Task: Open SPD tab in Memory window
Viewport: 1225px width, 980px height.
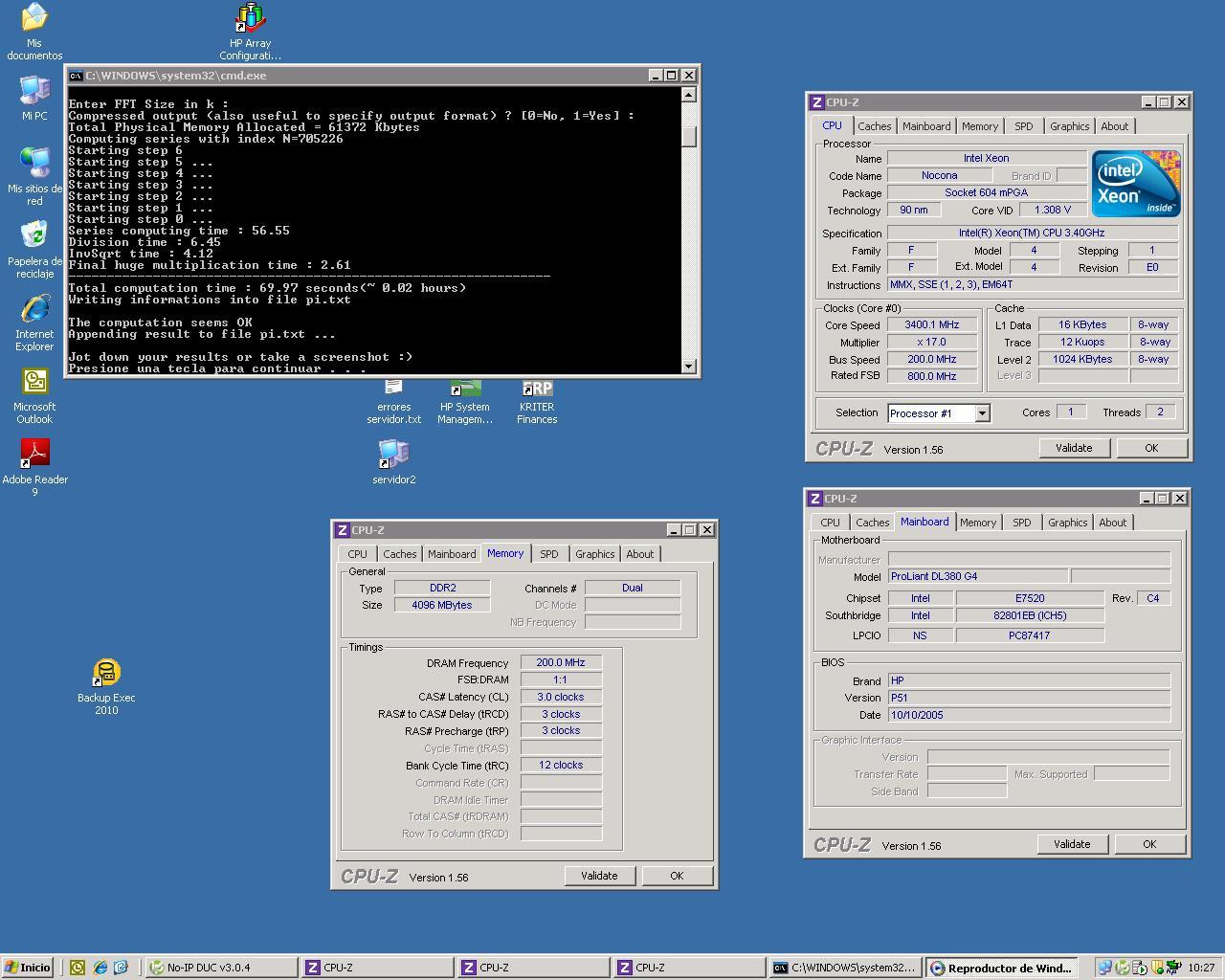Action: (548, 554)
